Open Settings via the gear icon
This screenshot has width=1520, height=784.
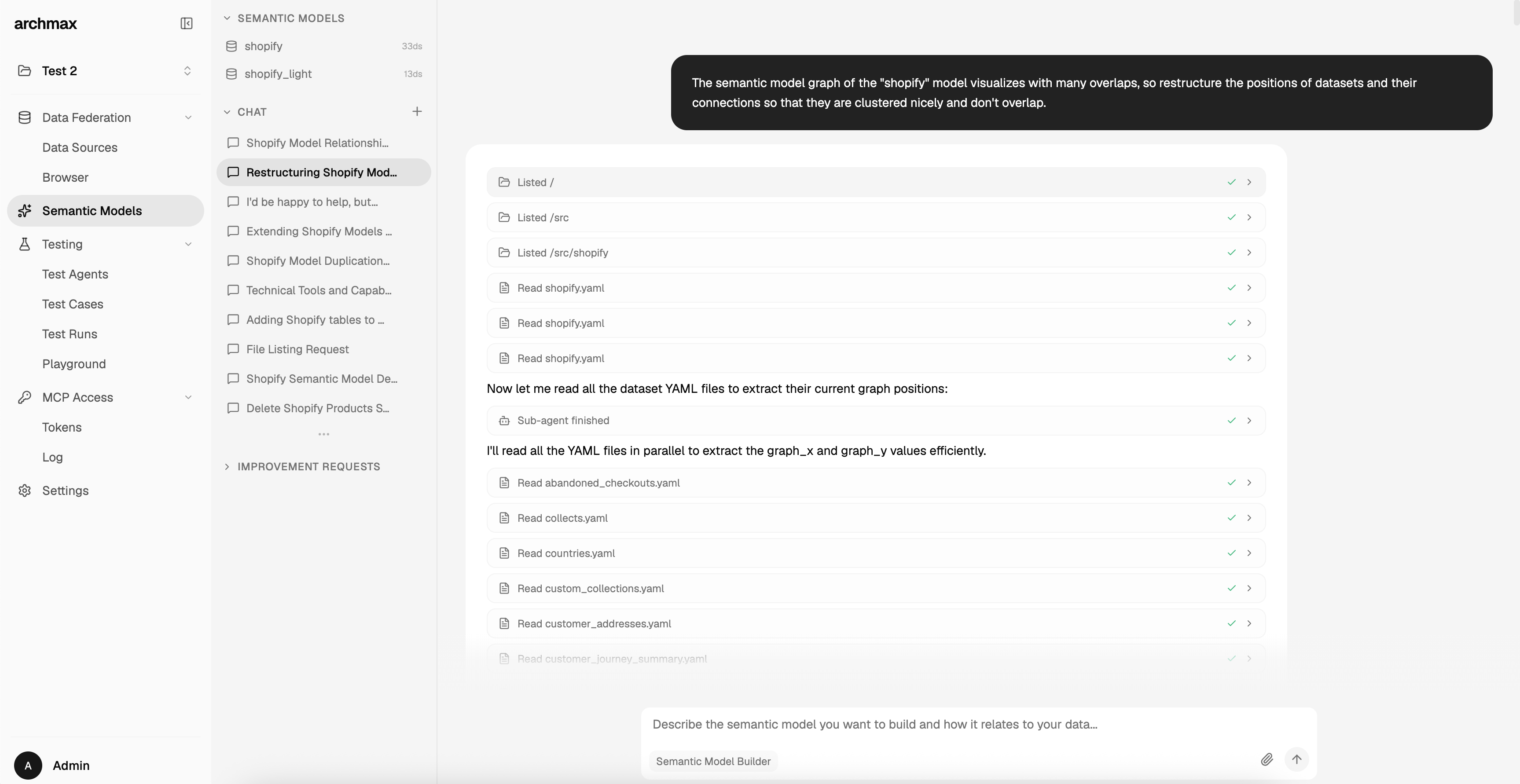point(24,490)
